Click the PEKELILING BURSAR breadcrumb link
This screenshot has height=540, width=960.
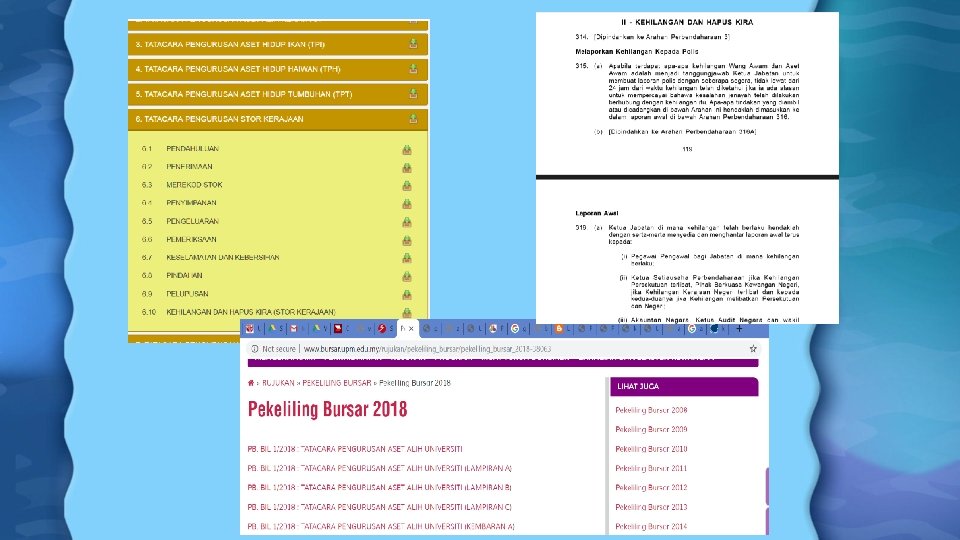click(x=337, y=383)
